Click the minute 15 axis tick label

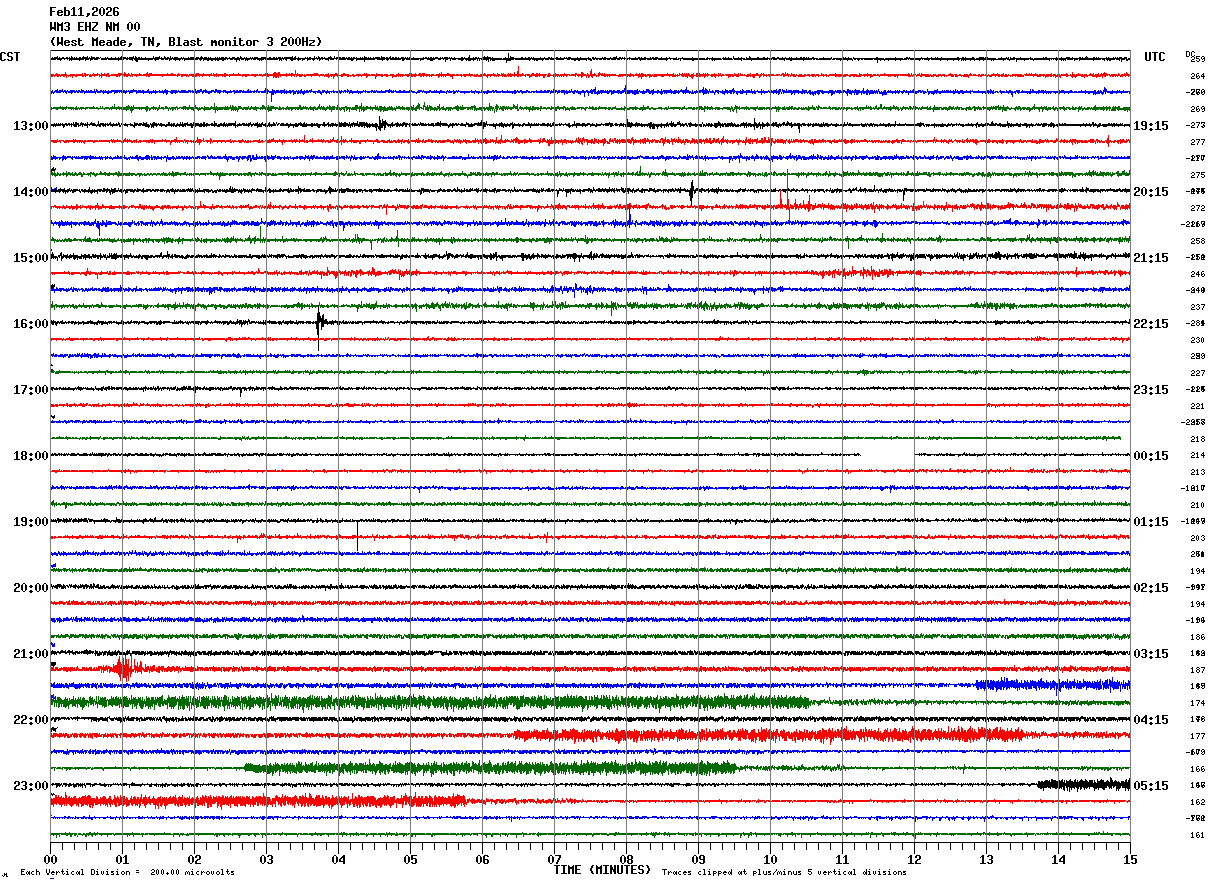[1130, 859]
